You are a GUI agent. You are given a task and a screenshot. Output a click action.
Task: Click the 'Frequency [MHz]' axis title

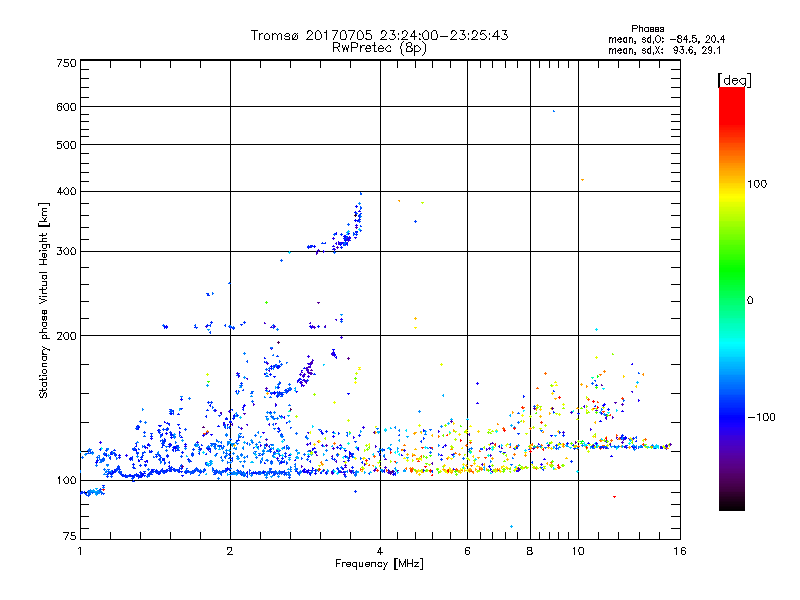379,564
